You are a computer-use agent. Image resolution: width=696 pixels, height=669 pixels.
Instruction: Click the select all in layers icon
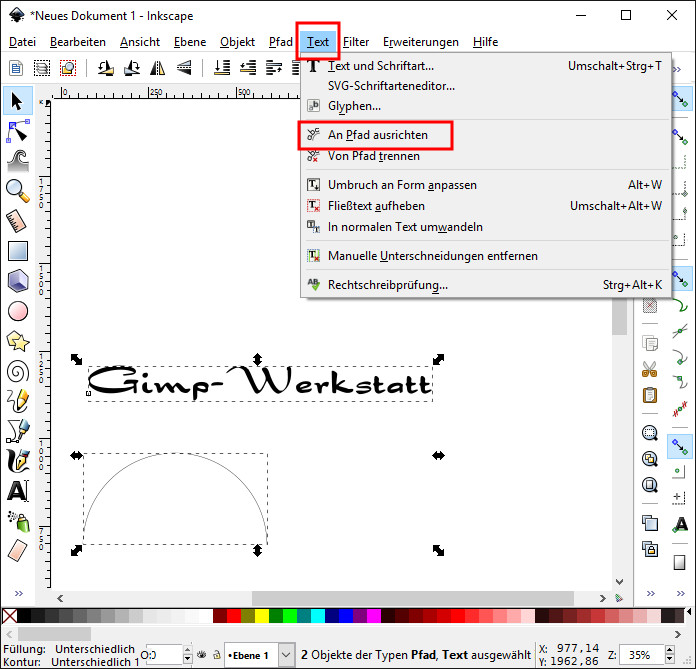(42, 68)
